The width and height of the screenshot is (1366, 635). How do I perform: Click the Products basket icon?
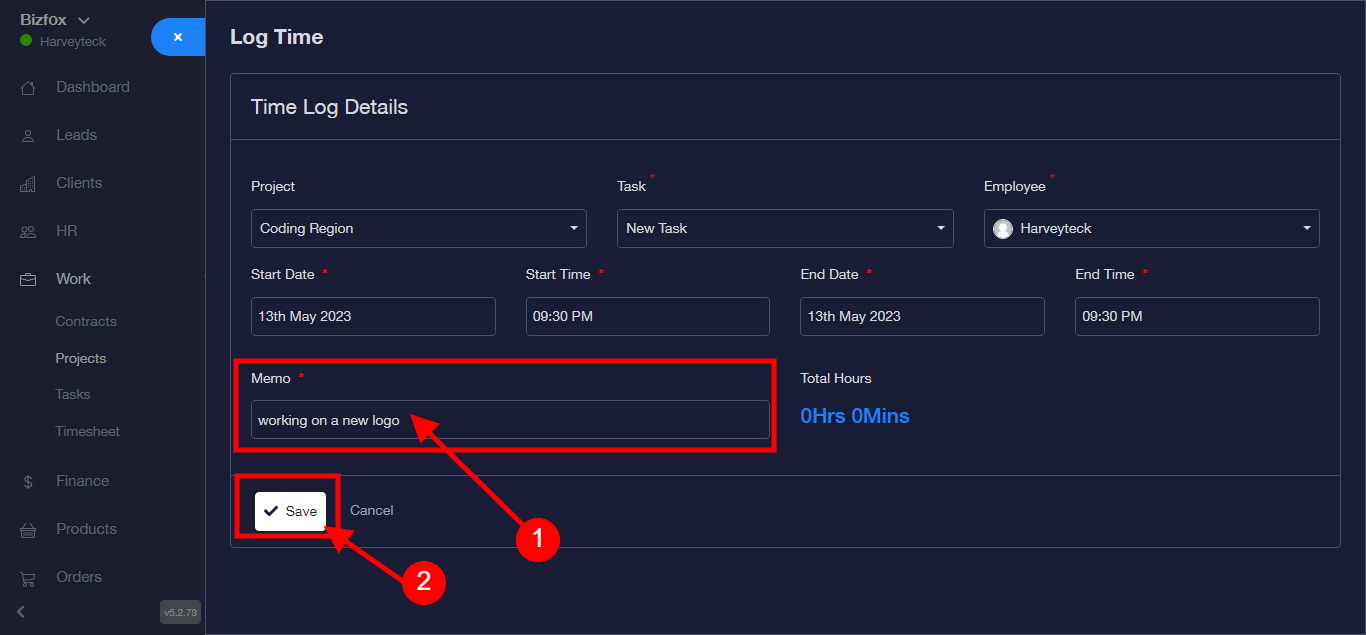point(28,530)
